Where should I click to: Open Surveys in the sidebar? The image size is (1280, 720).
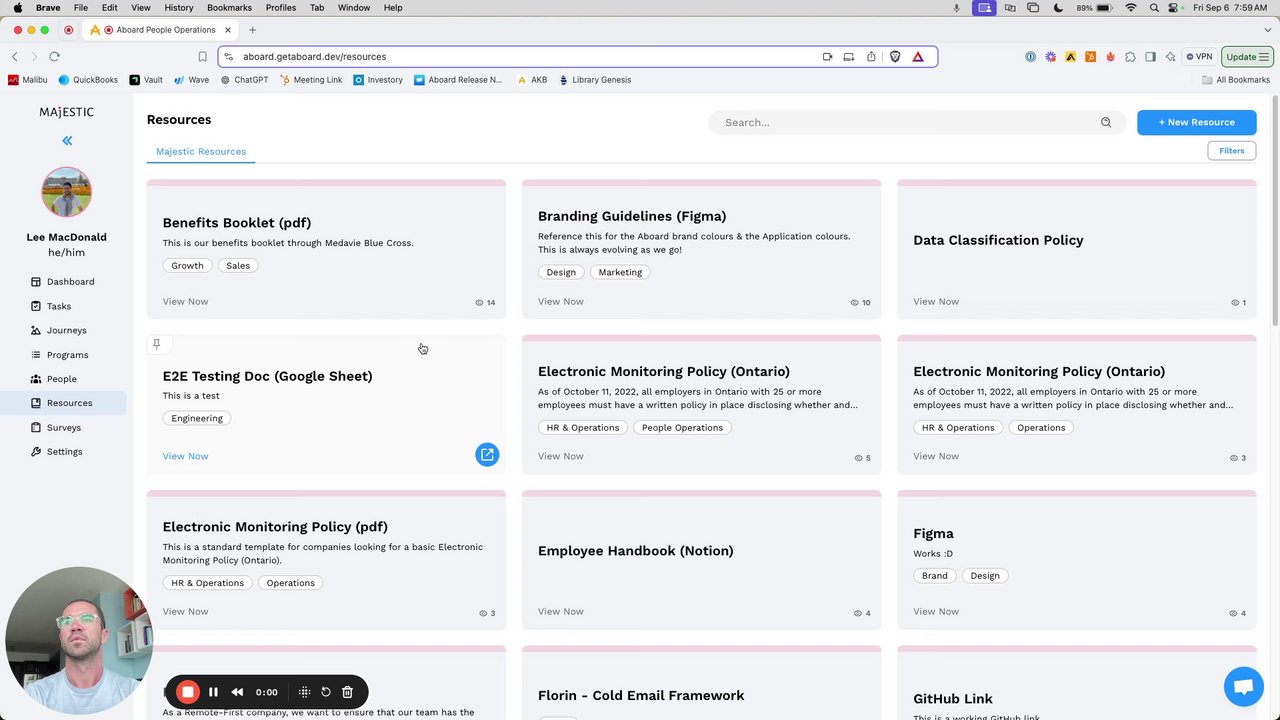point(64,428)
